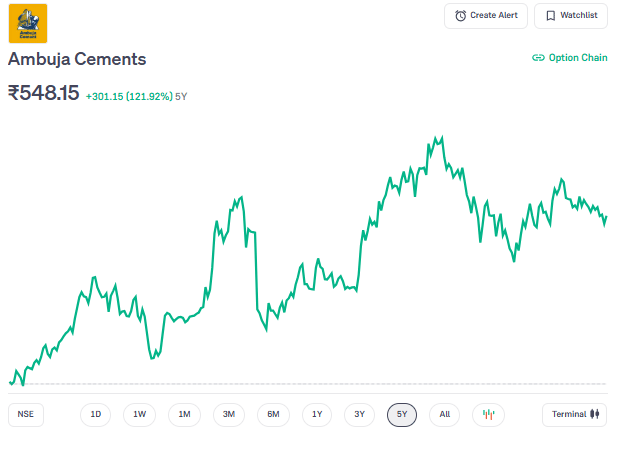The height and width of the screenshot is (450, 623).
Task: Open the NSE exchange selector
Action: (26, 414)
